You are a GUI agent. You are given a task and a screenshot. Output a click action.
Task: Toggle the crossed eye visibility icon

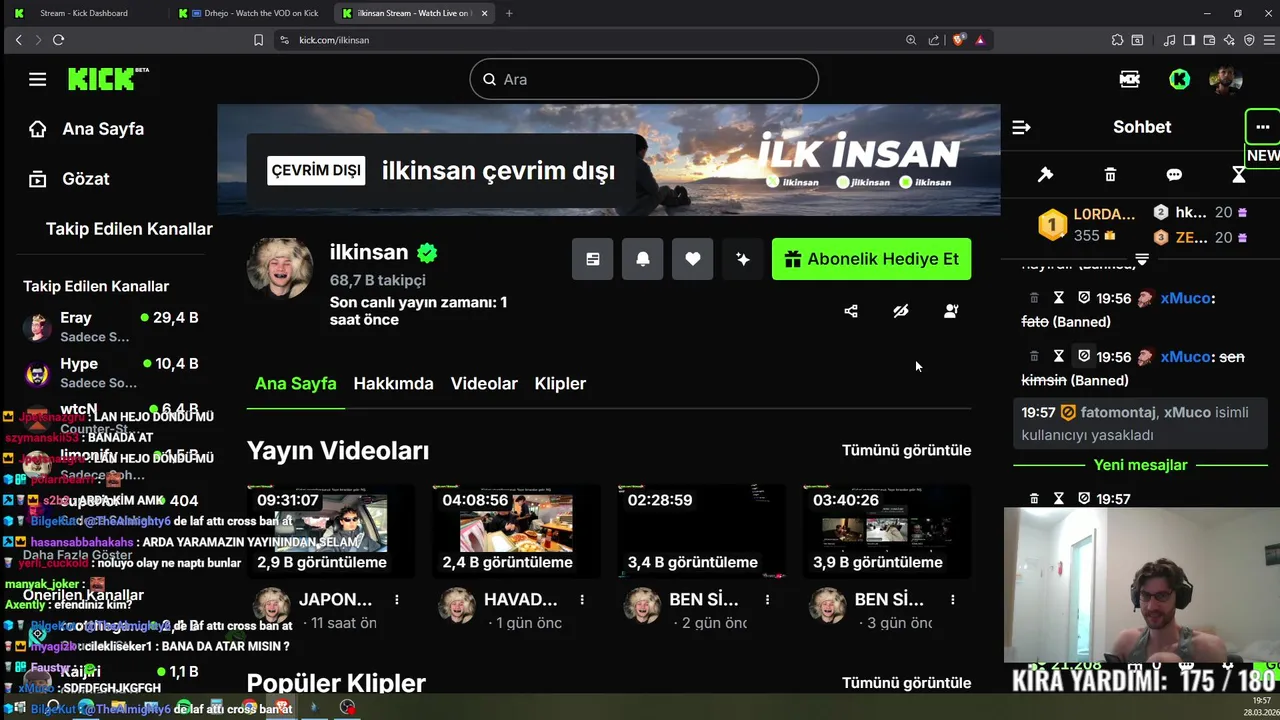tap(901, 311)
